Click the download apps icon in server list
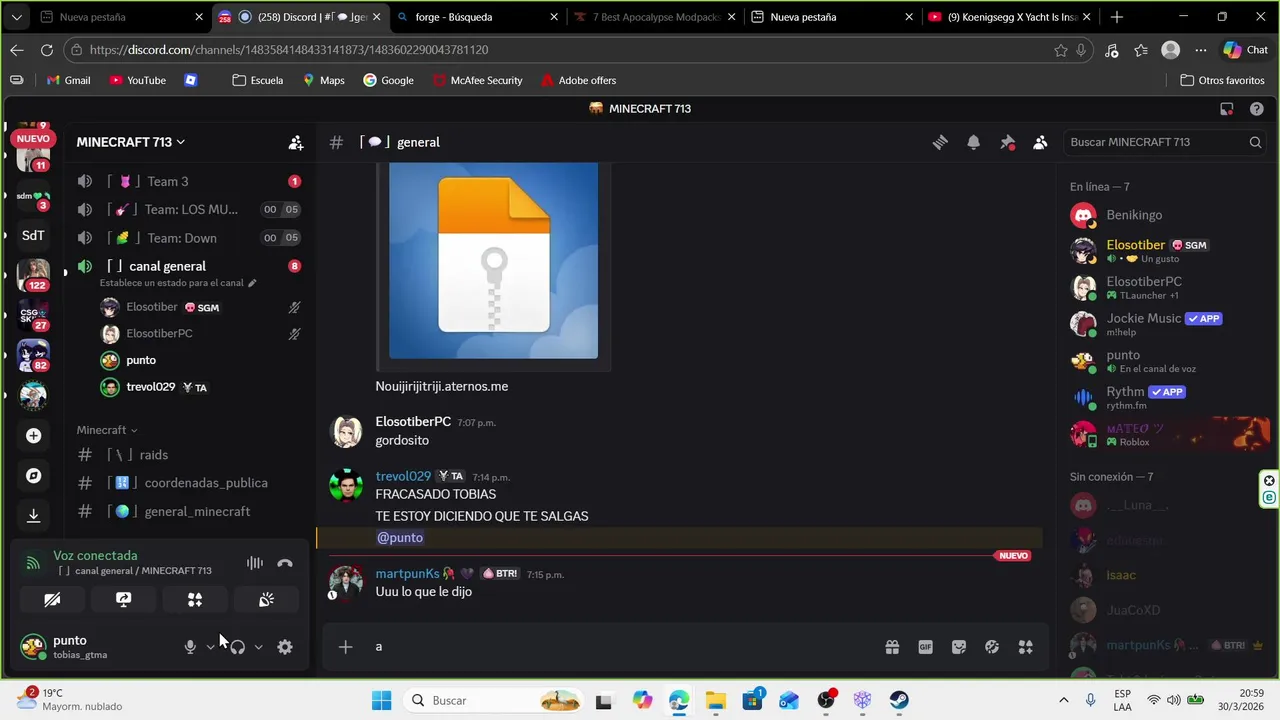 [33, 516]
